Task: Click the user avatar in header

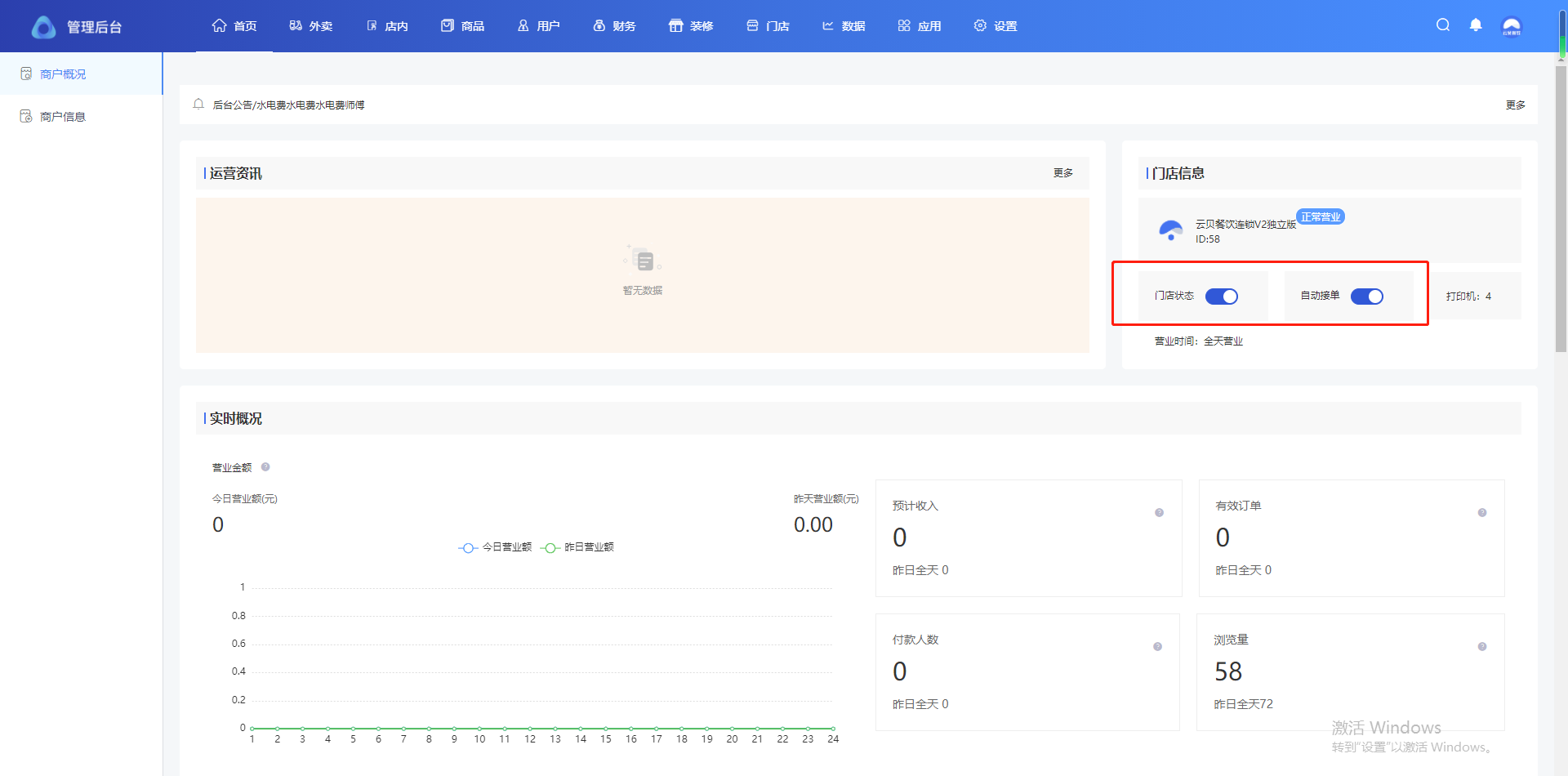Action: [1512, 26]
